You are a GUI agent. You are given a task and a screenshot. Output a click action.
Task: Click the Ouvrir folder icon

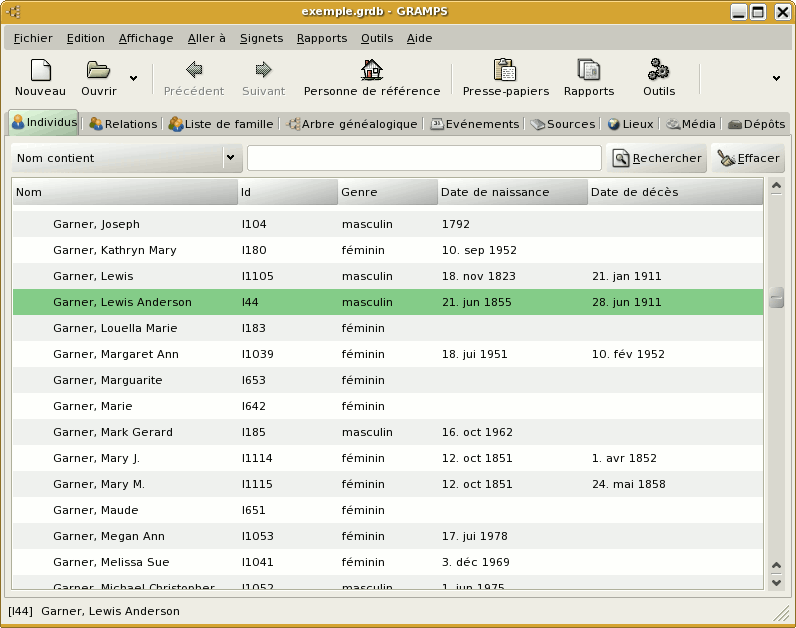pyautogui.click(x=98, y=71)
